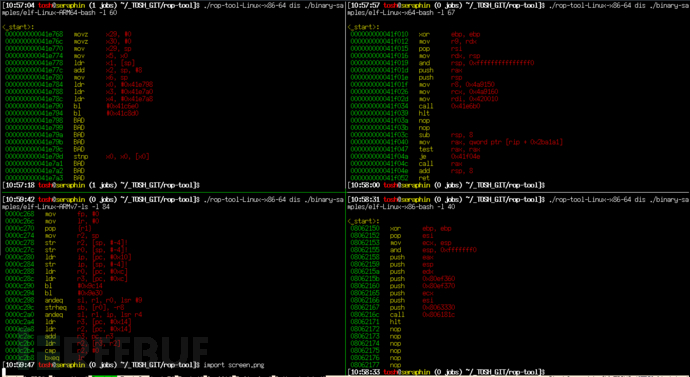Image resolution: width=690 pixels, height=377 pixels.
Task: Select the 0x8063330 push operand
Action: click(x=439, y=307)
